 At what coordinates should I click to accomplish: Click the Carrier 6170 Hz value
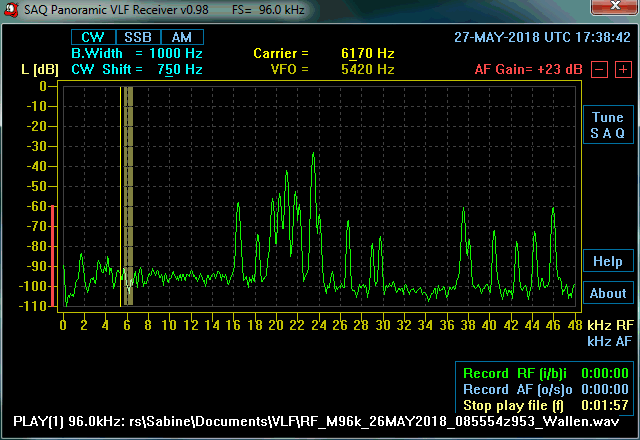(x=368, y=53)
